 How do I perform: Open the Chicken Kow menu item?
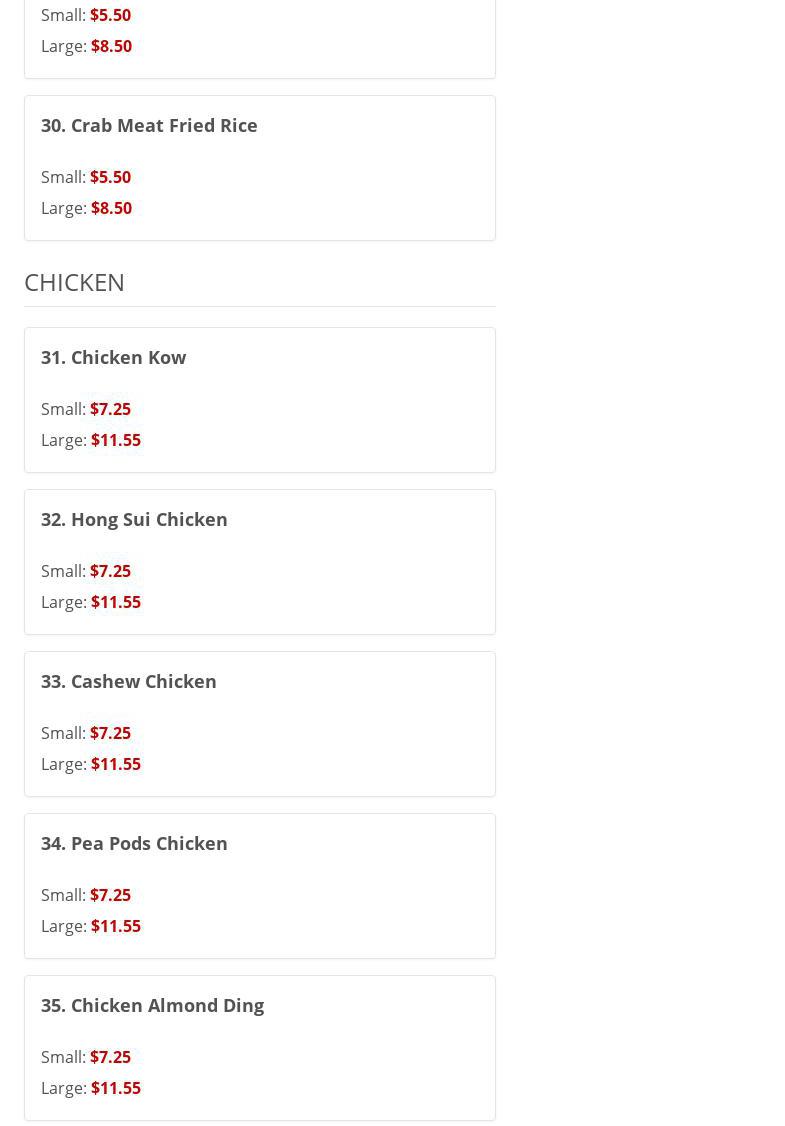(113, 357)
